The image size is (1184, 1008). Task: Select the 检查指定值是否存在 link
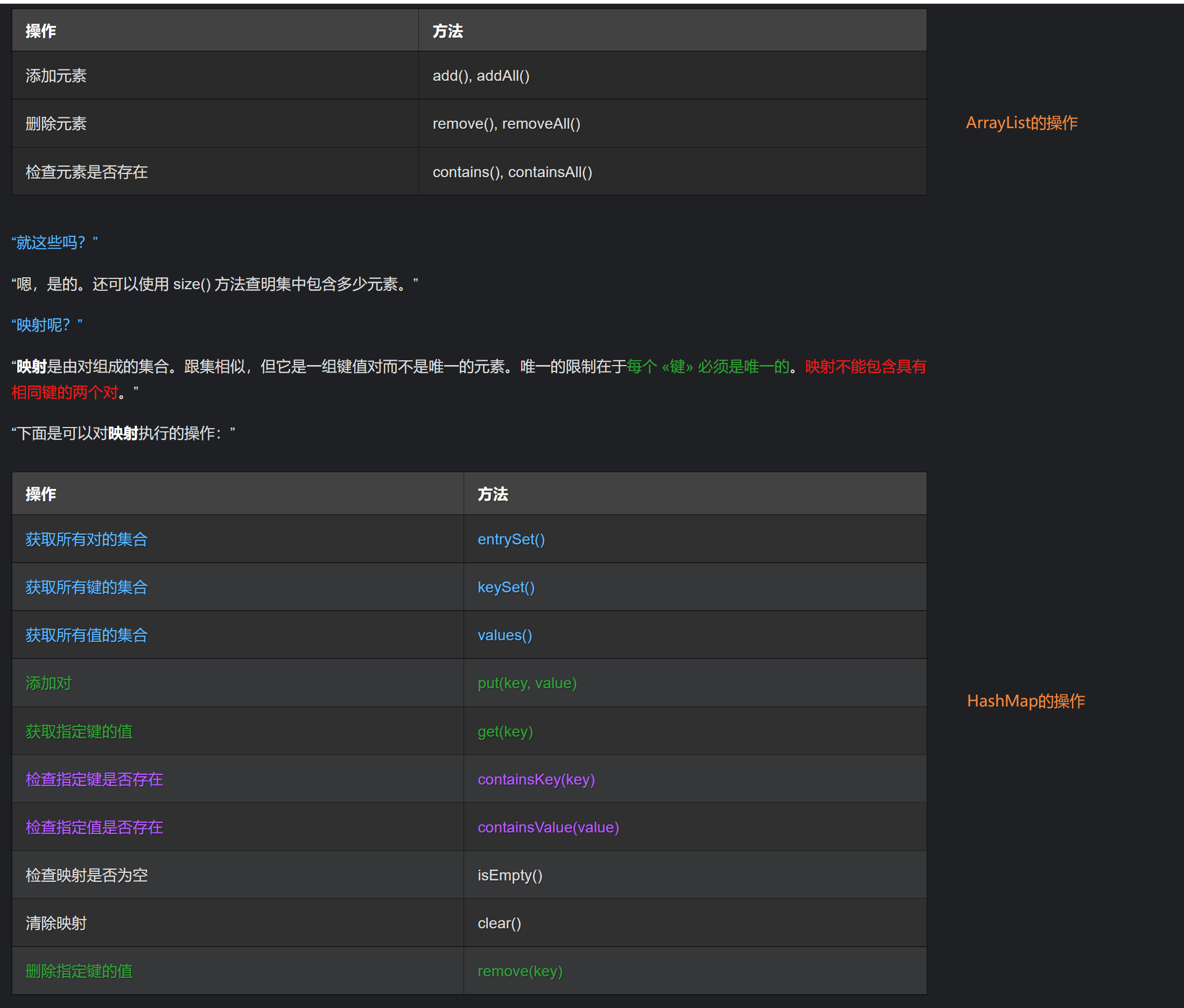pyautogui.click(x=93, y=827)
